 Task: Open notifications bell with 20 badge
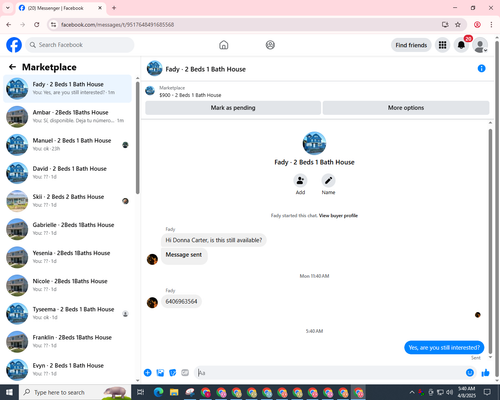[461, 45]
